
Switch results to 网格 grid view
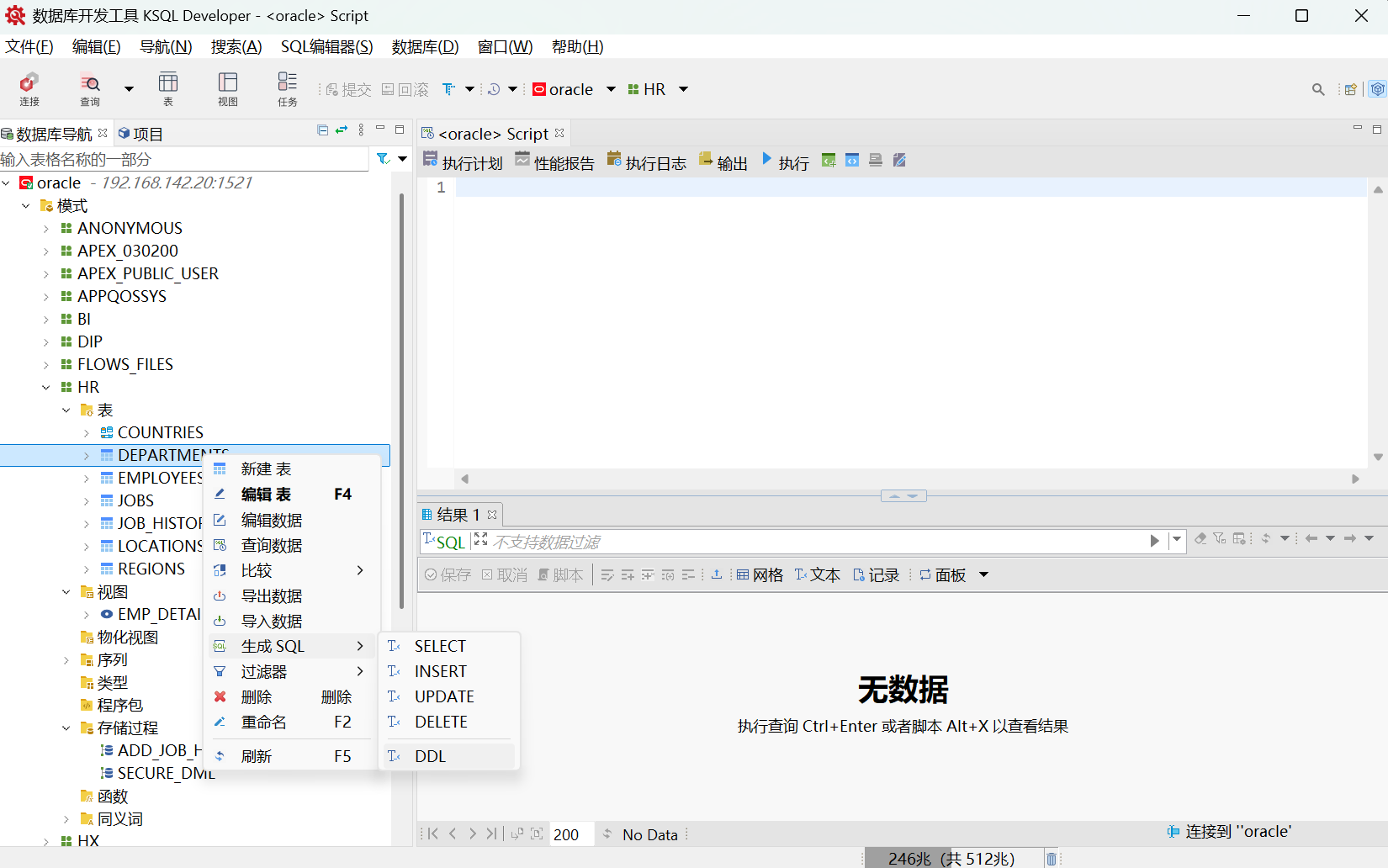760,575
